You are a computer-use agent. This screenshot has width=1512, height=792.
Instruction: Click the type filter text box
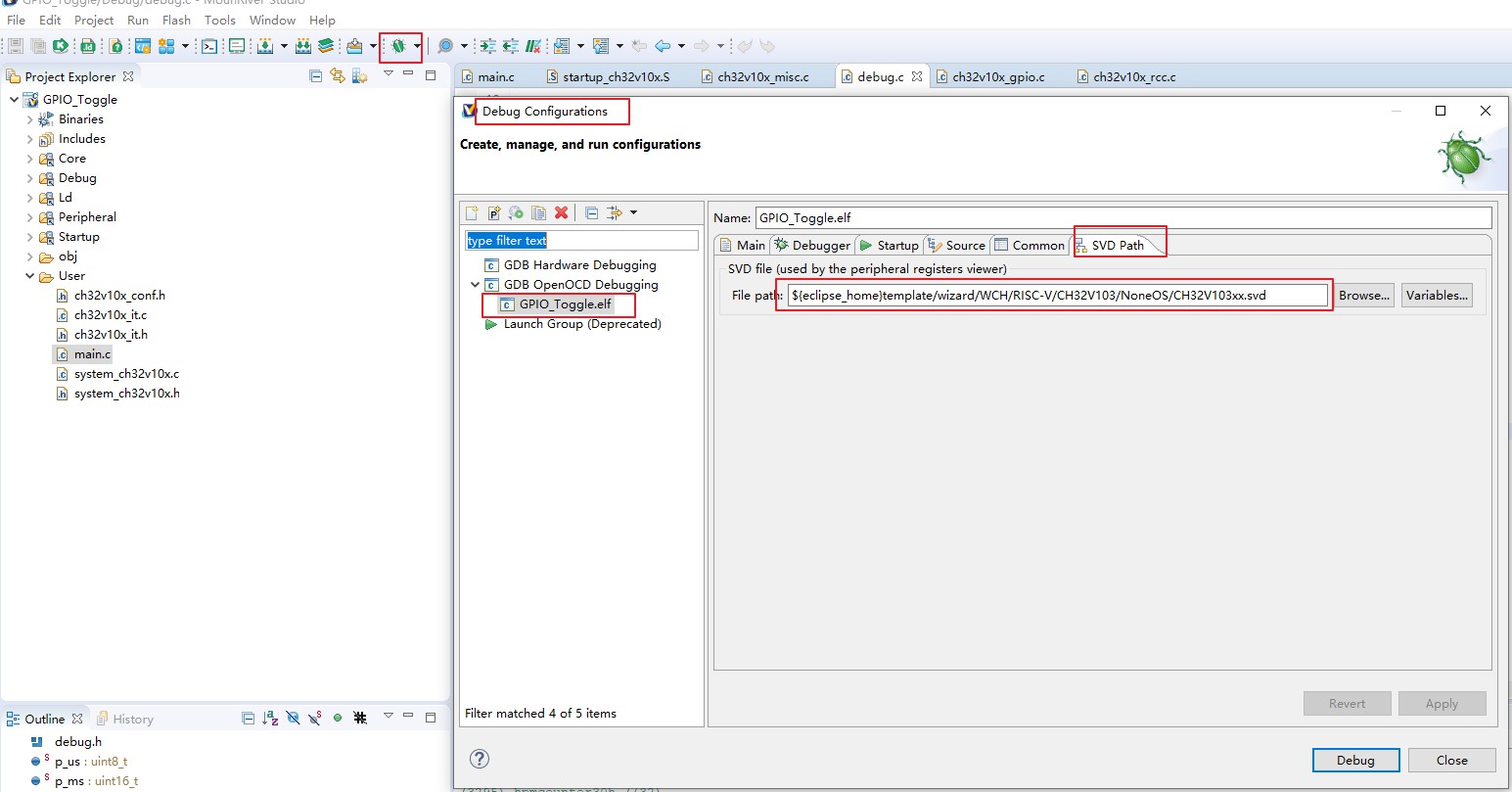pyautogui.click(x=581, y=240)
